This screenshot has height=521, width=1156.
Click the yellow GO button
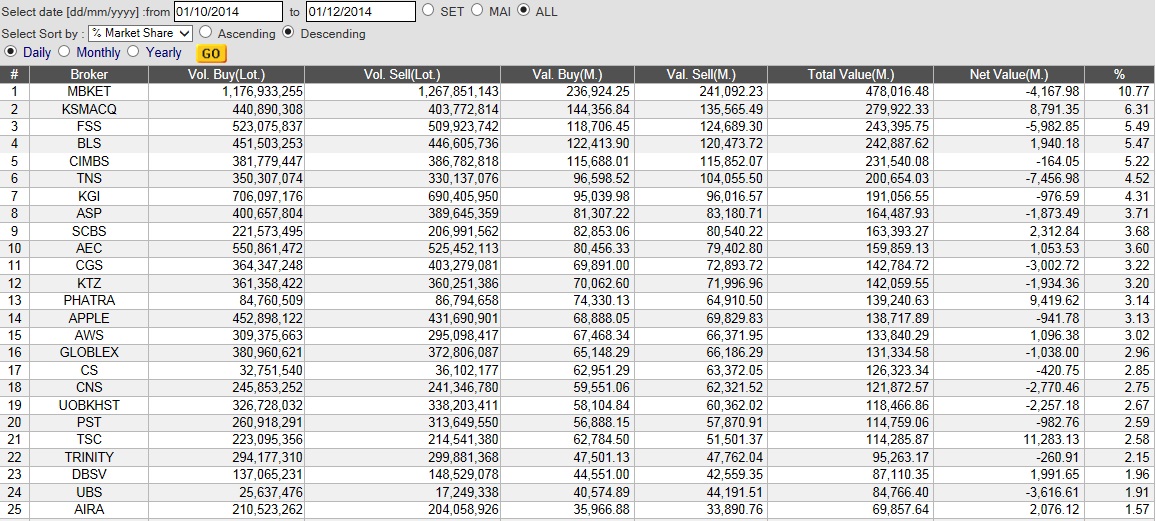pyautogui.click(x=211, y=53)
